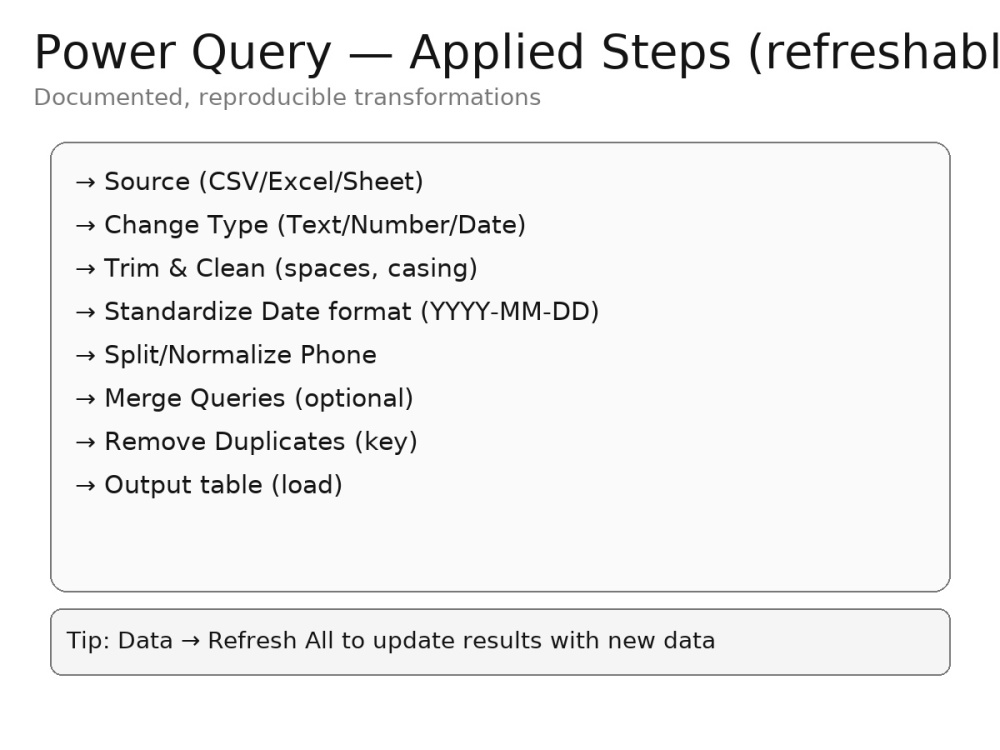Click the 'Documented, reproducible transformations' subtitle
This screenshot has height=750, width=1000.
click(x=287, y=98)
